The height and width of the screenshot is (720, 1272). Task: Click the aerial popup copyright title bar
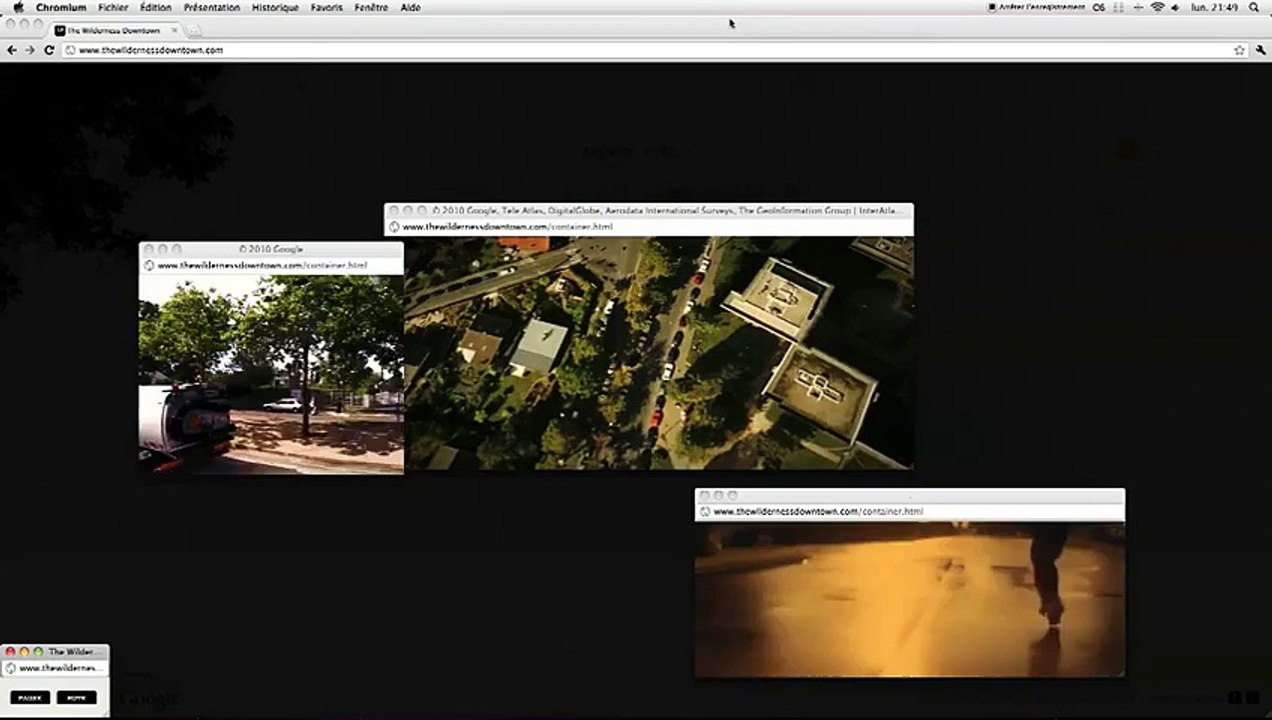[649, 211]
